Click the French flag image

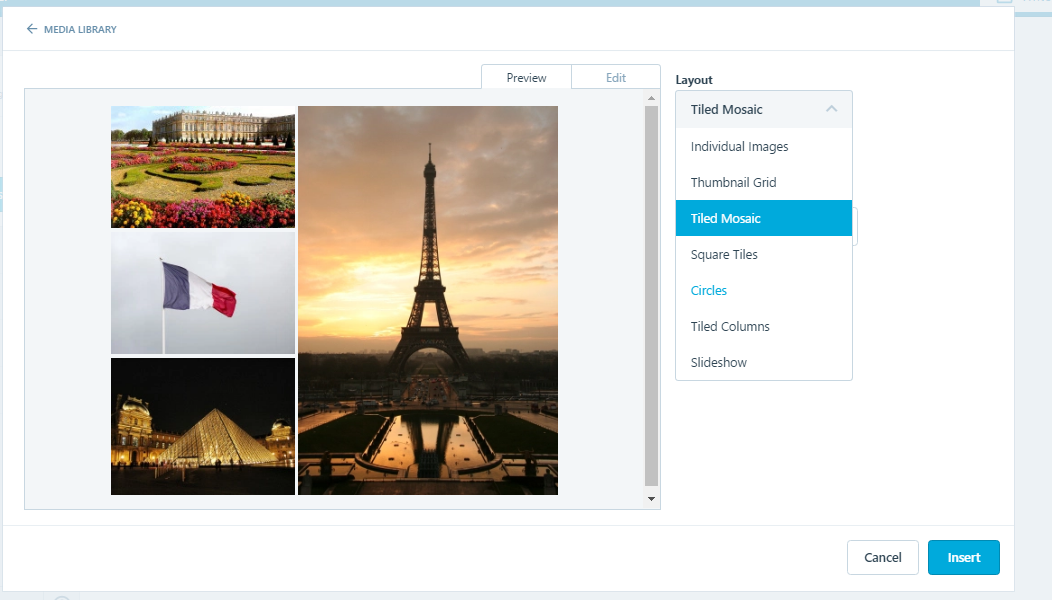pos(203,293)
